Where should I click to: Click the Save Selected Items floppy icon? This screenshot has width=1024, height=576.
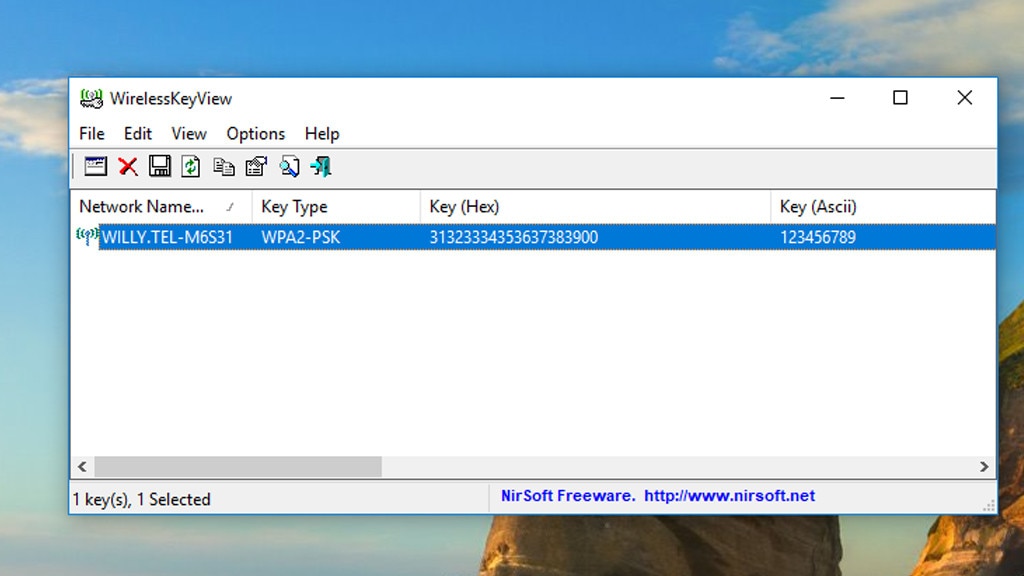pyautogui.click(x=160, y=167)
